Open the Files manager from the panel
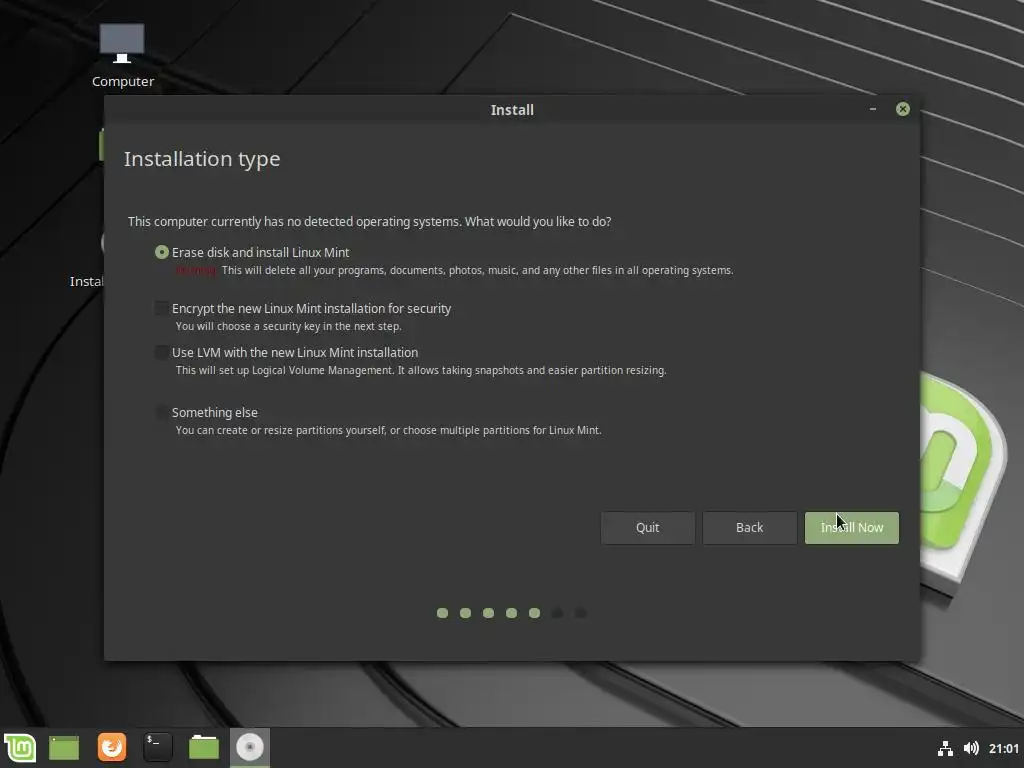 click(204, 747)
